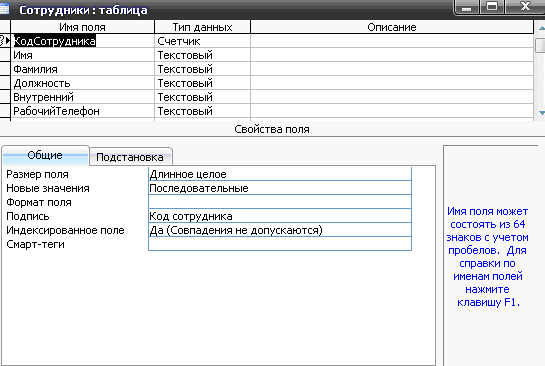
Task: Click the scroll down arrow of field list
Action: pos(541,112)
